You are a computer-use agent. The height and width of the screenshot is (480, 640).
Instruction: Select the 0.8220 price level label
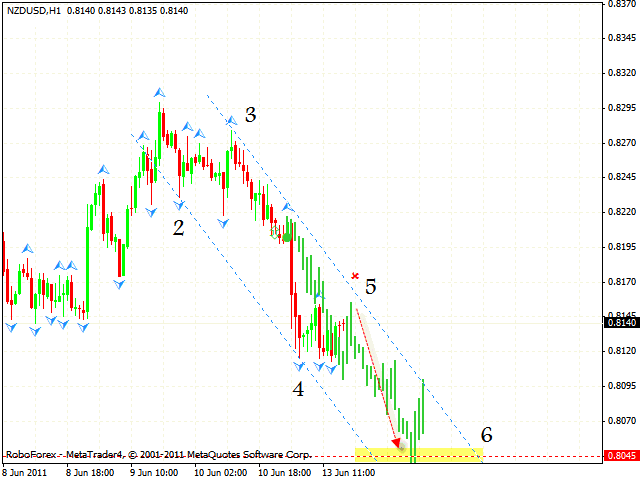(x=622, y=212)
